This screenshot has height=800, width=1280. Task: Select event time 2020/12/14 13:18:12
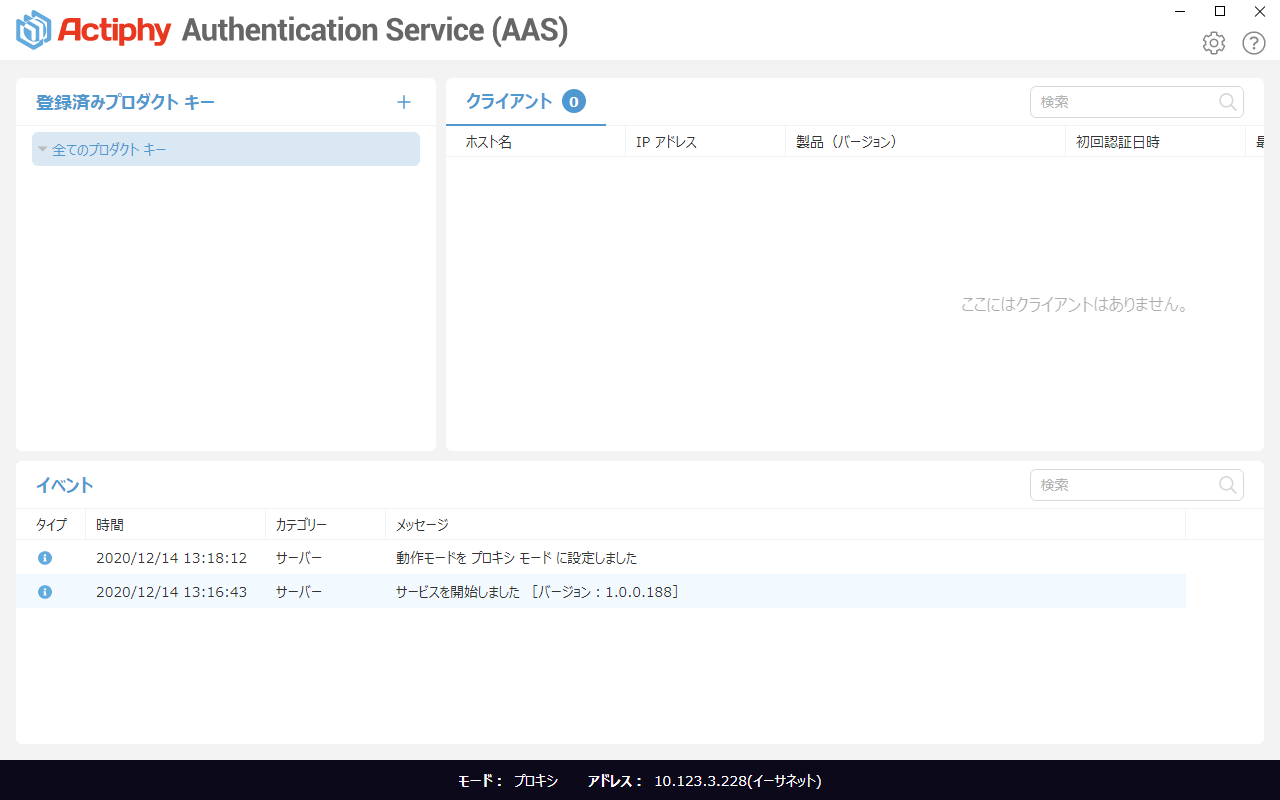coord(171,558)
